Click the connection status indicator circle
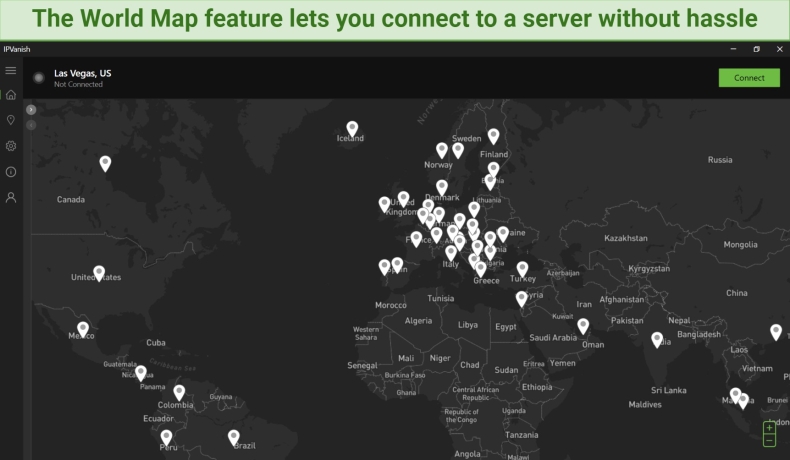The image size is (790, 460). (39, 77)
